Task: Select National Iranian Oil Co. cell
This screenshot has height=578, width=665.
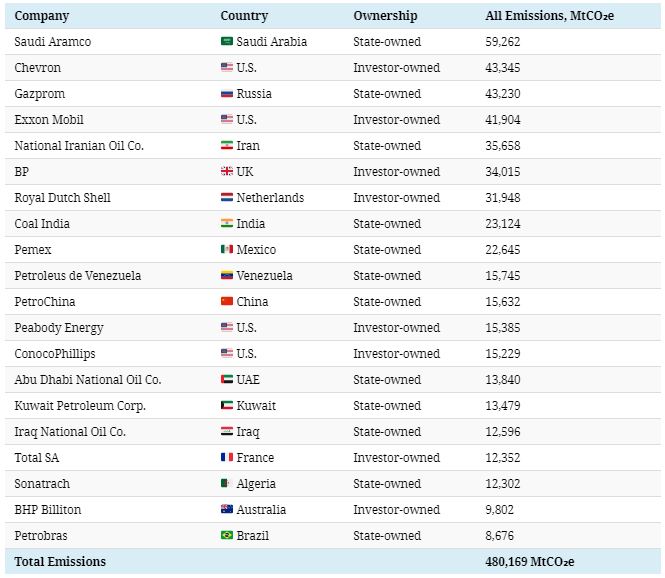Action: coord(79,145)
